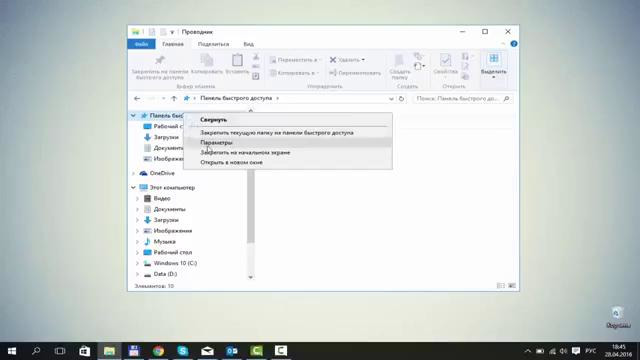Open Google Chrome from the taskbar

point(158,351)
